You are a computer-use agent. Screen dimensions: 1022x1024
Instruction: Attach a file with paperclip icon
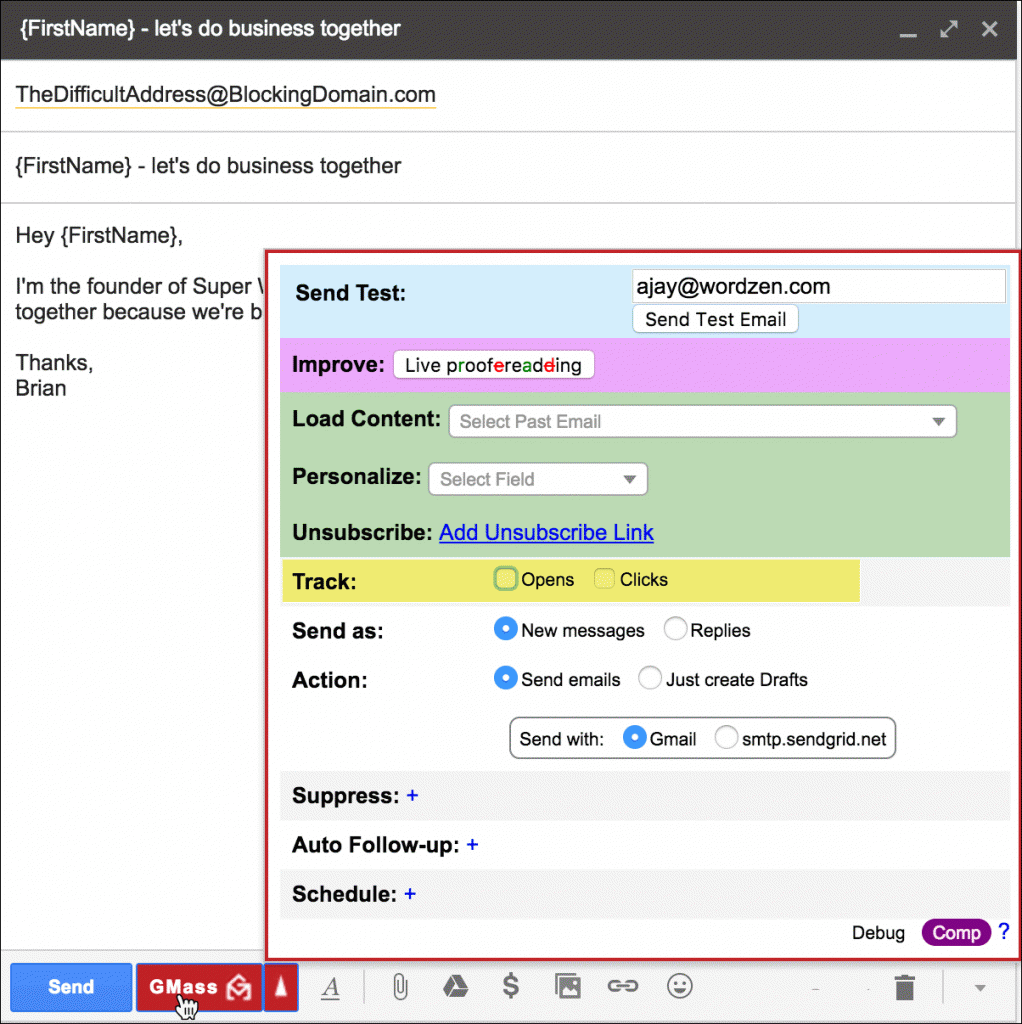(x=399, y=987)
